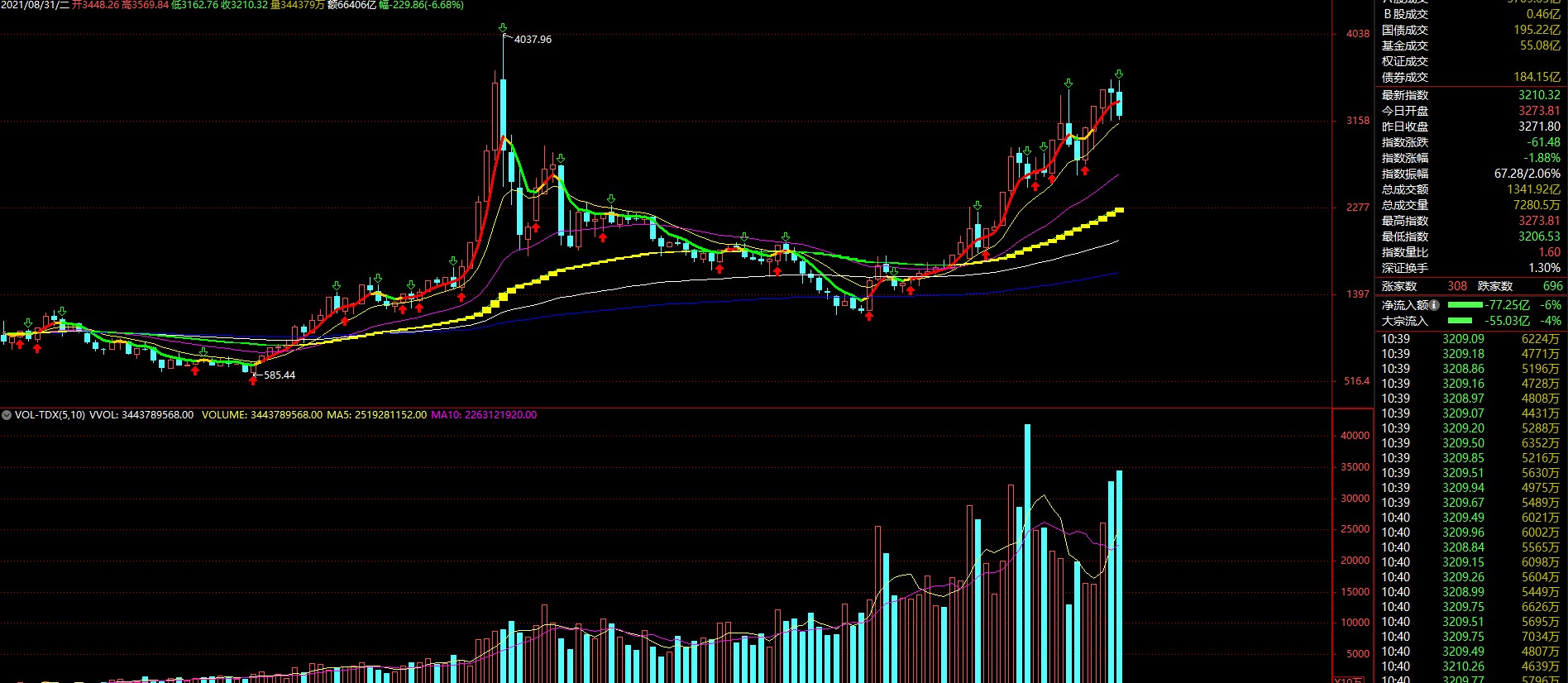Select the 总成交额 1341.92亿 row
1568x683 pixels.
click(x=1471, y=189)
